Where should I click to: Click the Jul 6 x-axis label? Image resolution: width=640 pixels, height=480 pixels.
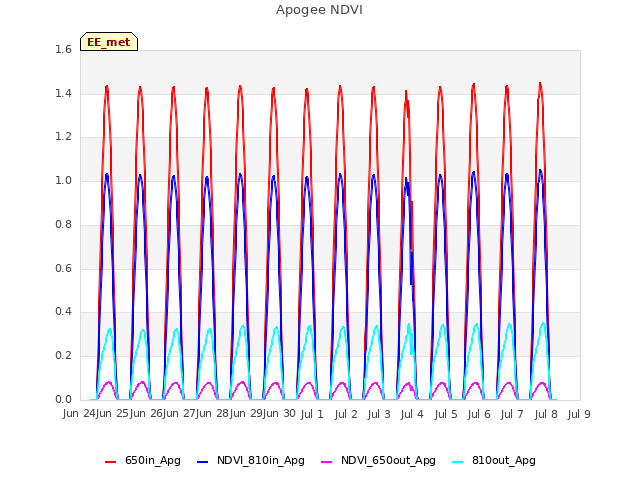coord(479,415)
